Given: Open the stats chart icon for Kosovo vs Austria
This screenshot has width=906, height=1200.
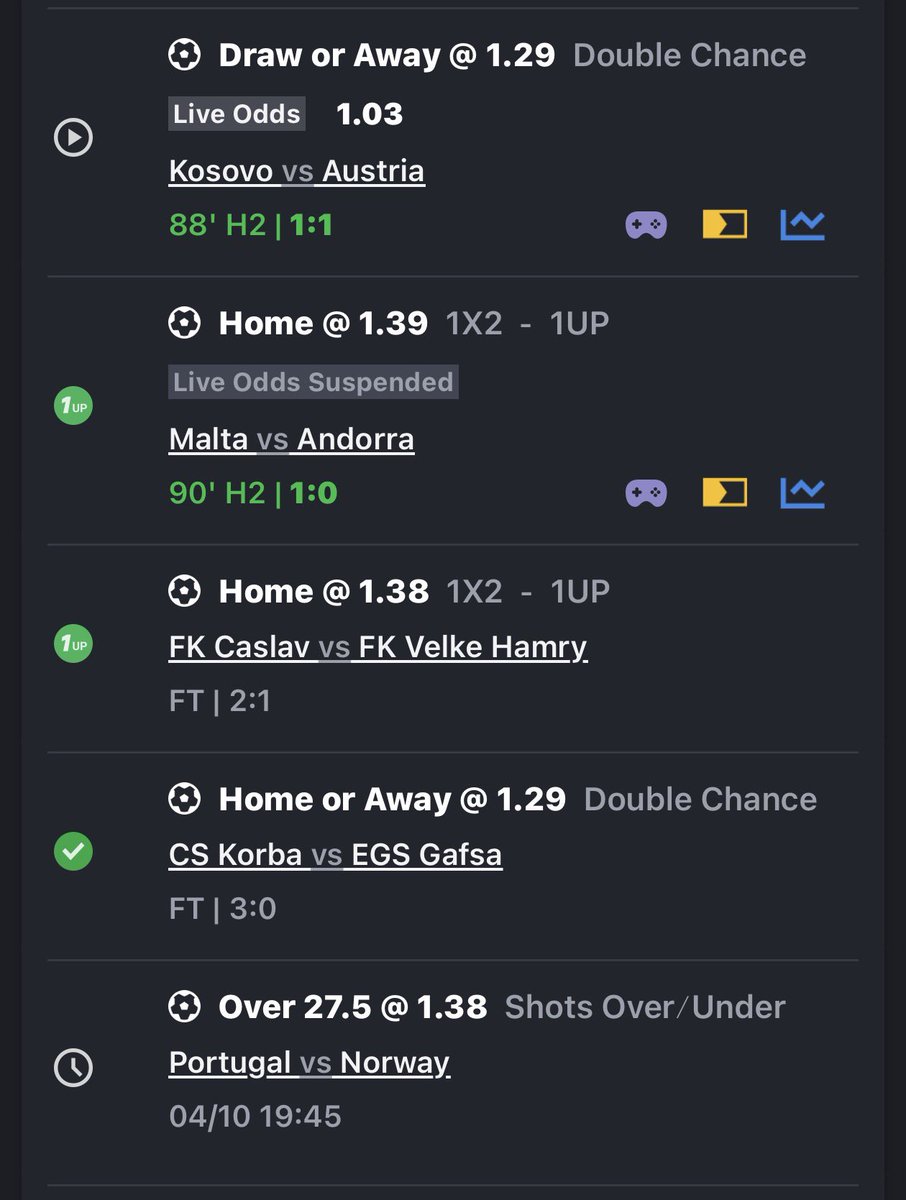Looking at the screenshot, I should [x=803, y=225].
